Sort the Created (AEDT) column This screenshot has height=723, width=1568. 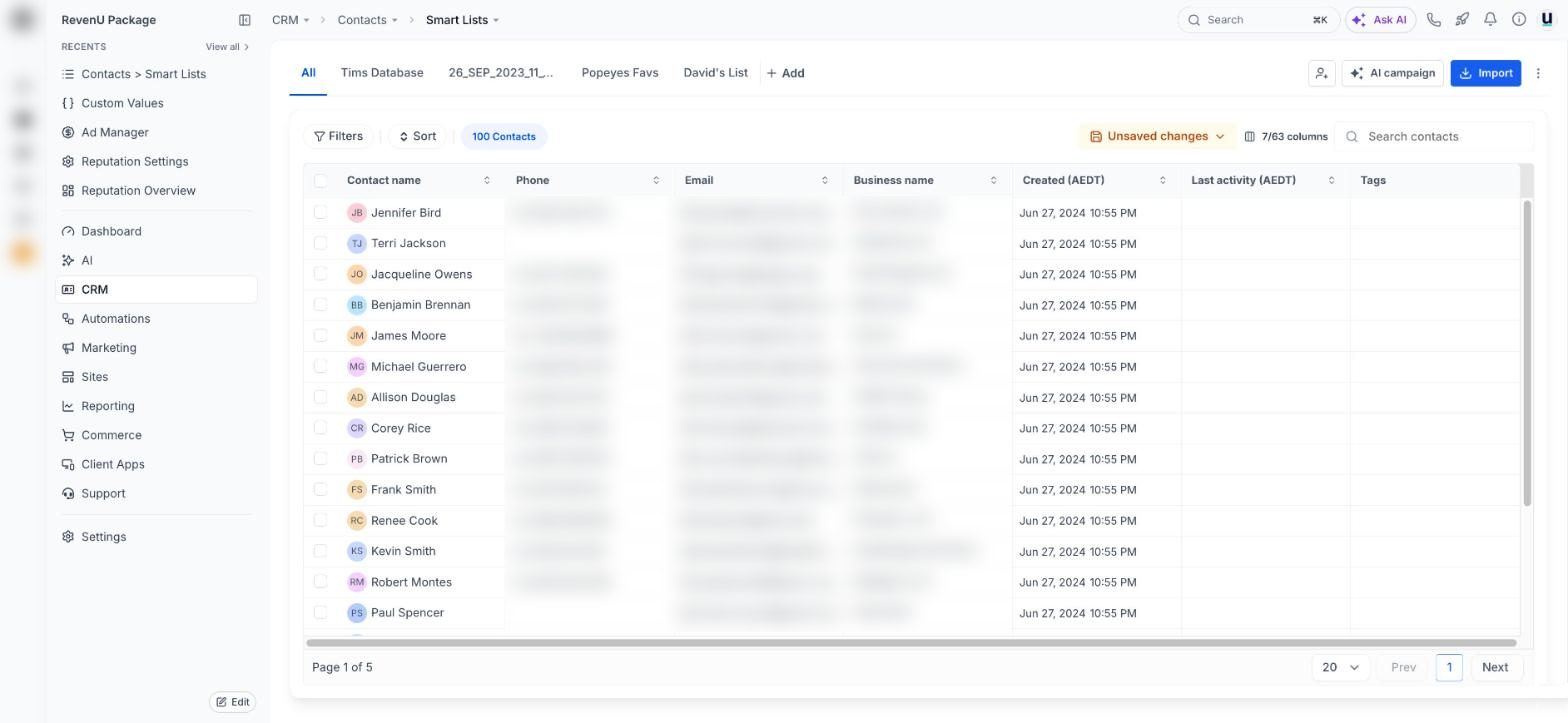coord(1162,180)
